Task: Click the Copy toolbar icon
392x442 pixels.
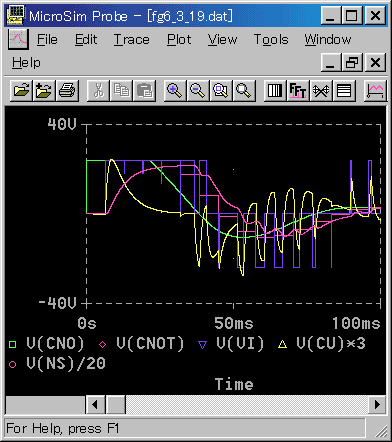Action: pos(121,90)
